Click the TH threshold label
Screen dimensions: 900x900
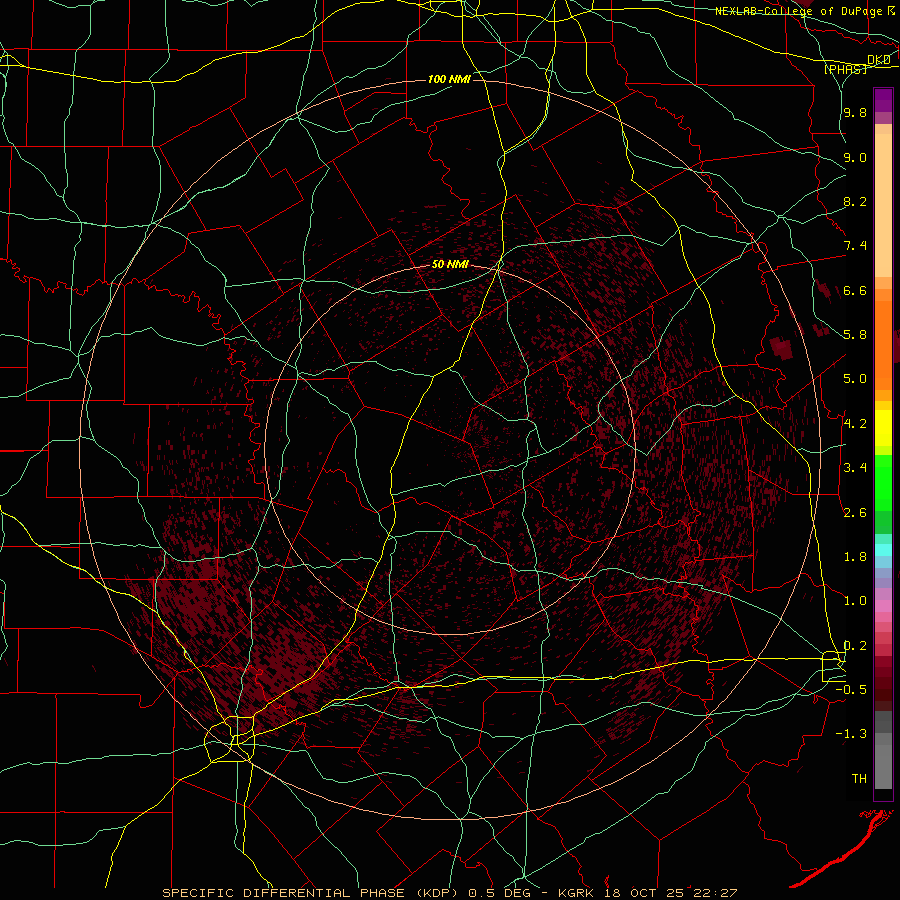[x=859, y=779]
